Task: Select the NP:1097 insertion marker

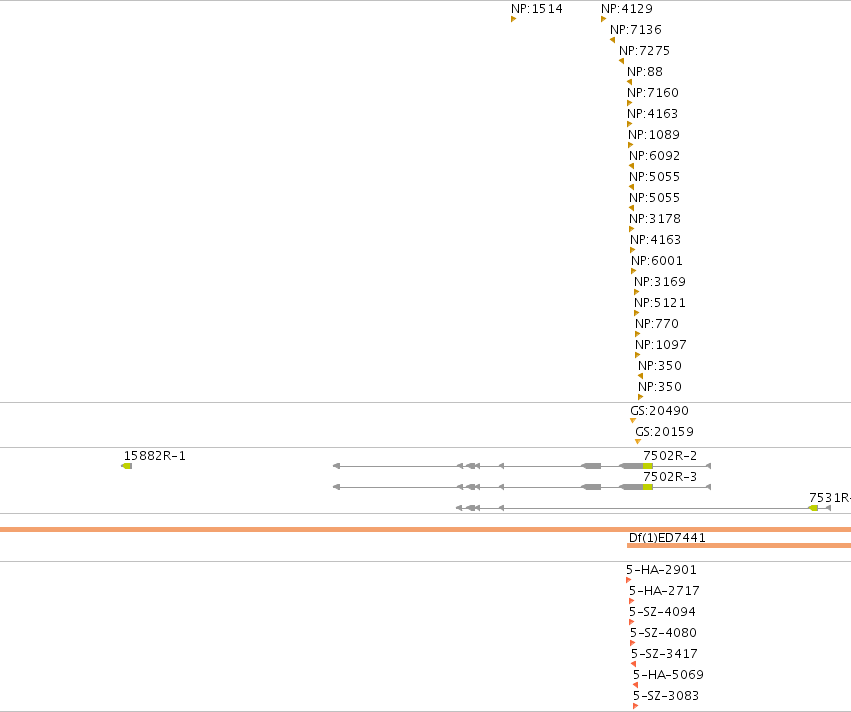Action: (x=638, y=355)
